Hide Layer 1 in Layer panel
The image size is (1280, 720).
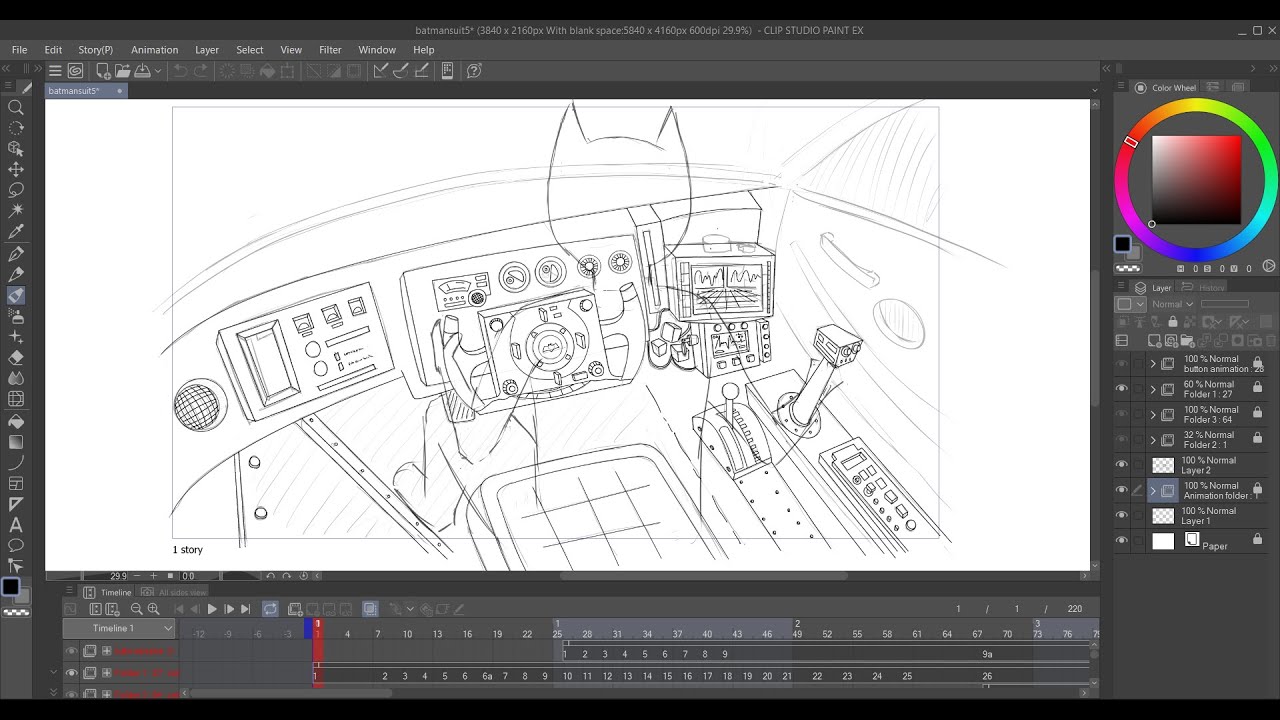[1121, 515]
